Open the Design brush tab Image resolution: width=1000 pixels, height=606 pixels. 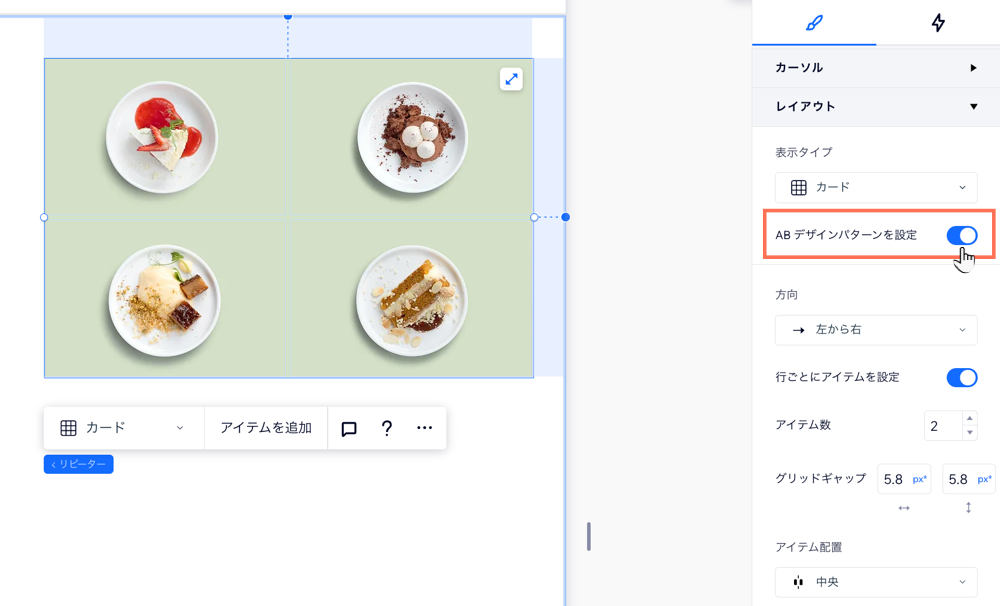click(x=814, y=23)
